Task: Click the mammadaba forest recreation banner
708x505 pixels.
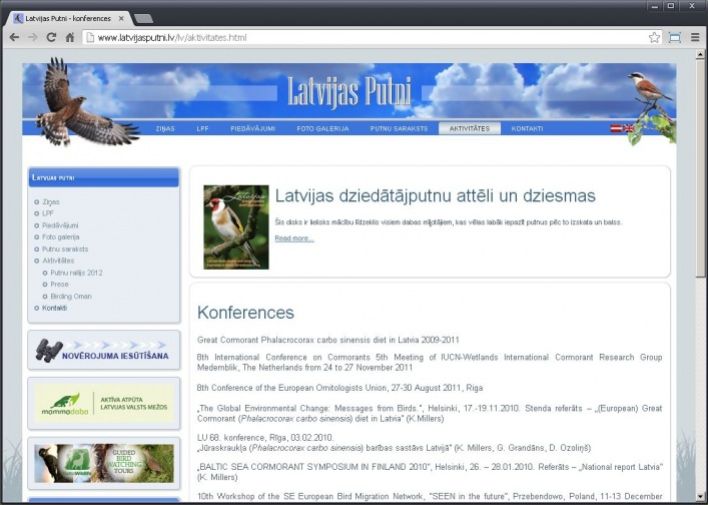Action: (x=104, y=403)
